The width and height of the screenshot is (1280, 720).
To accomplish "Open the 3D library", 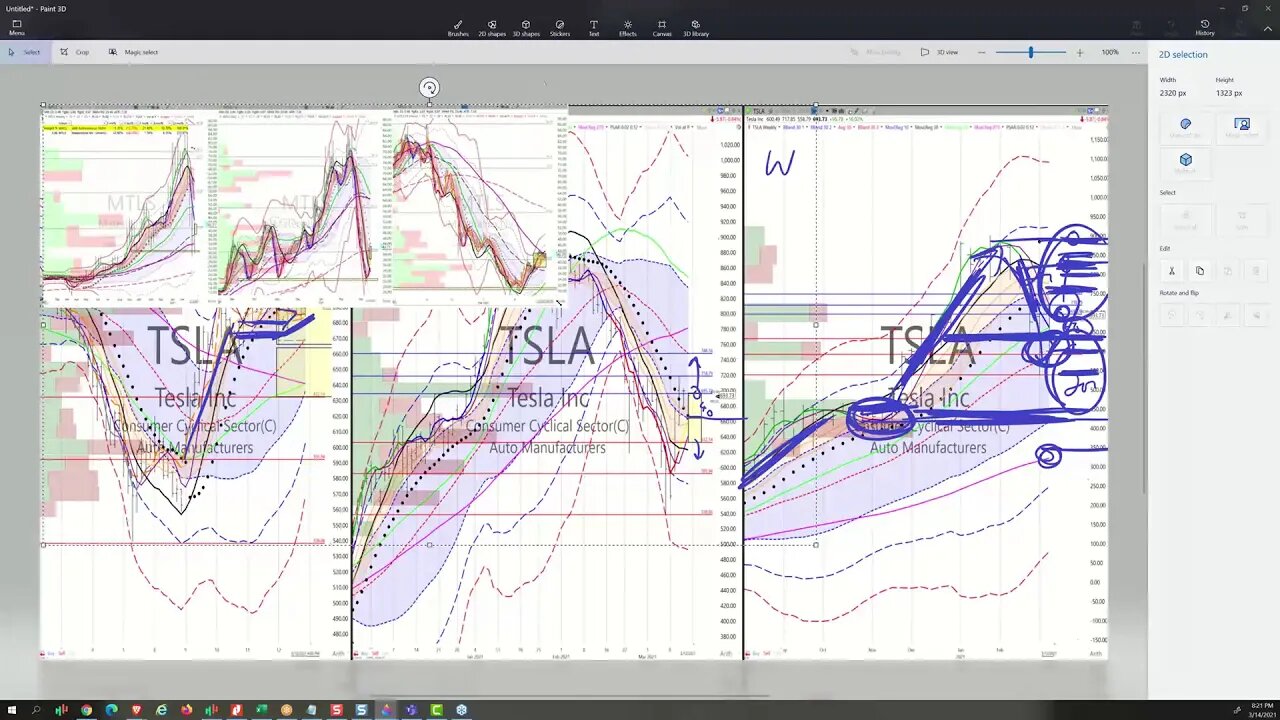I will [696, 28].
